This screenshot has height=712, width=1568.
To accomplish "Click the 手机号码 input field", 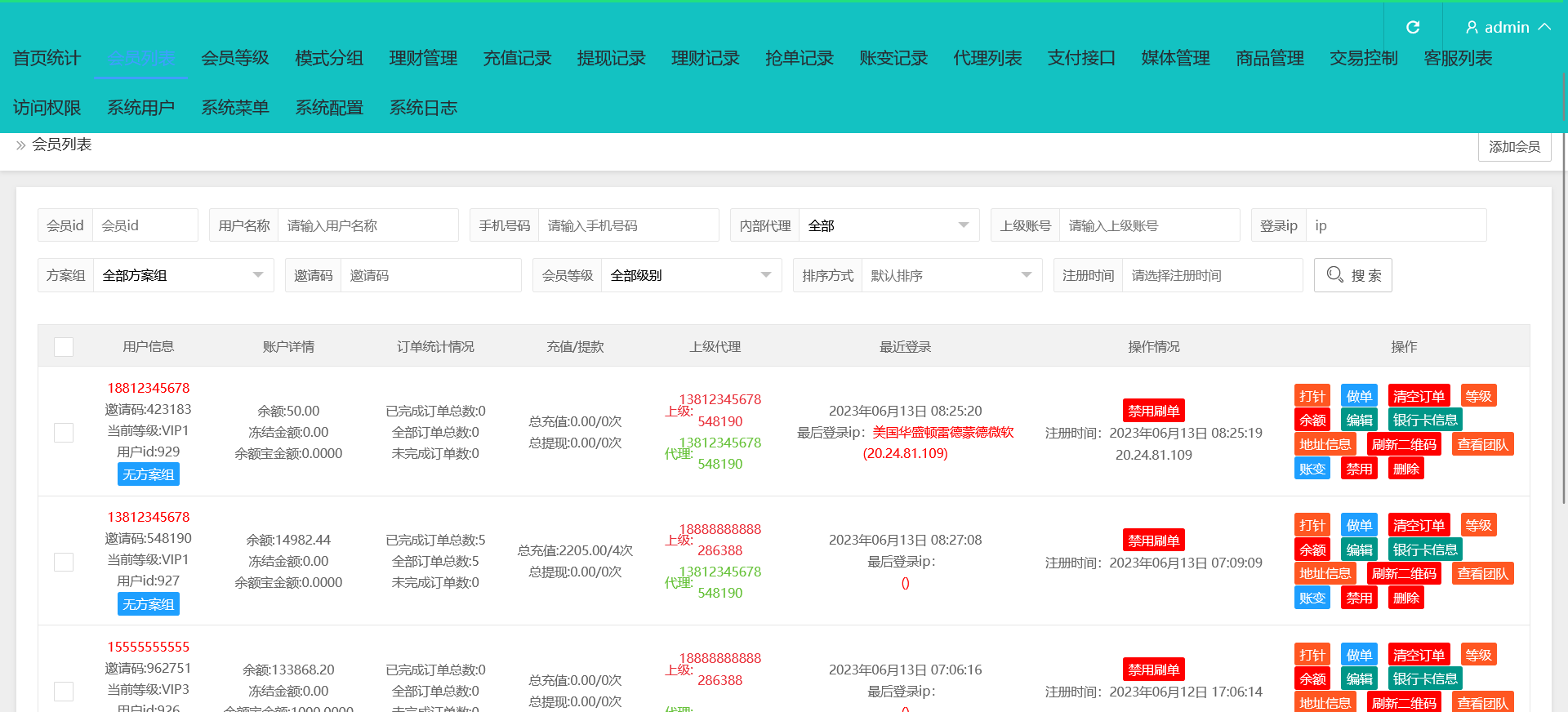I will (x=628, y=225).
